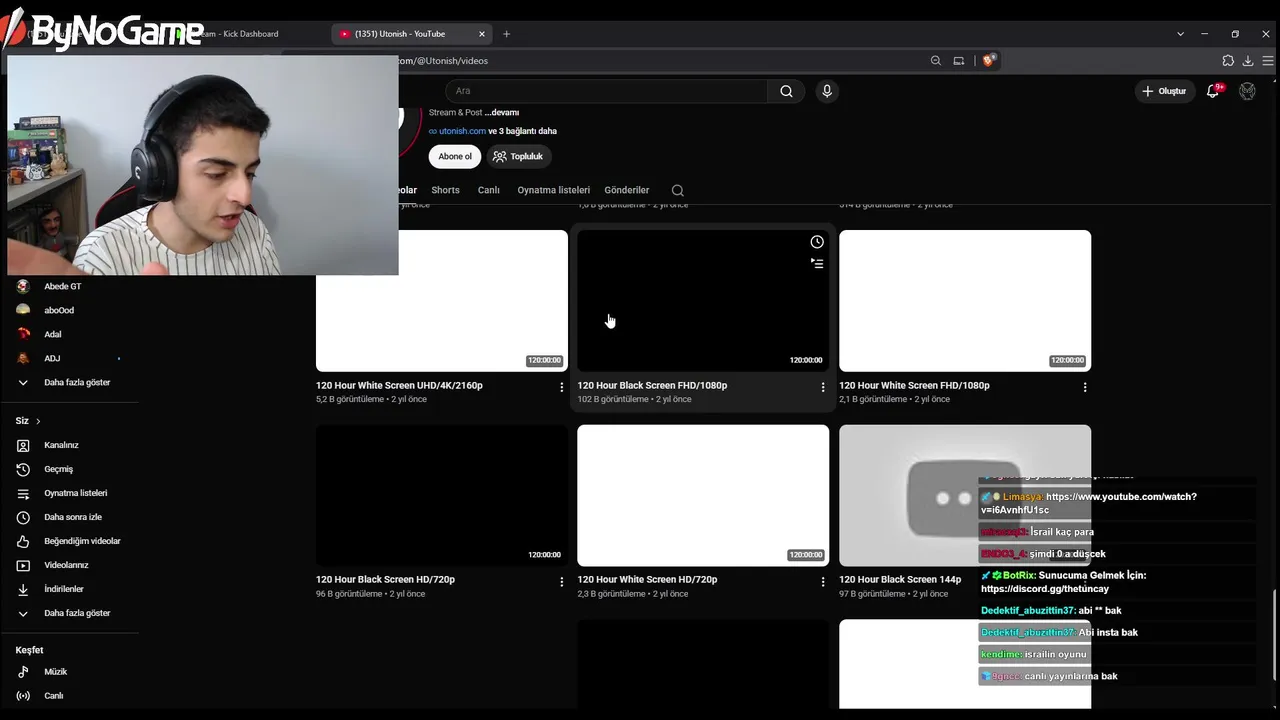Play the 120 Hour Black Screen HD/720p thumbnail
Image resolution: width=1280 pixels, height=720 pixels.
(442, 495)
